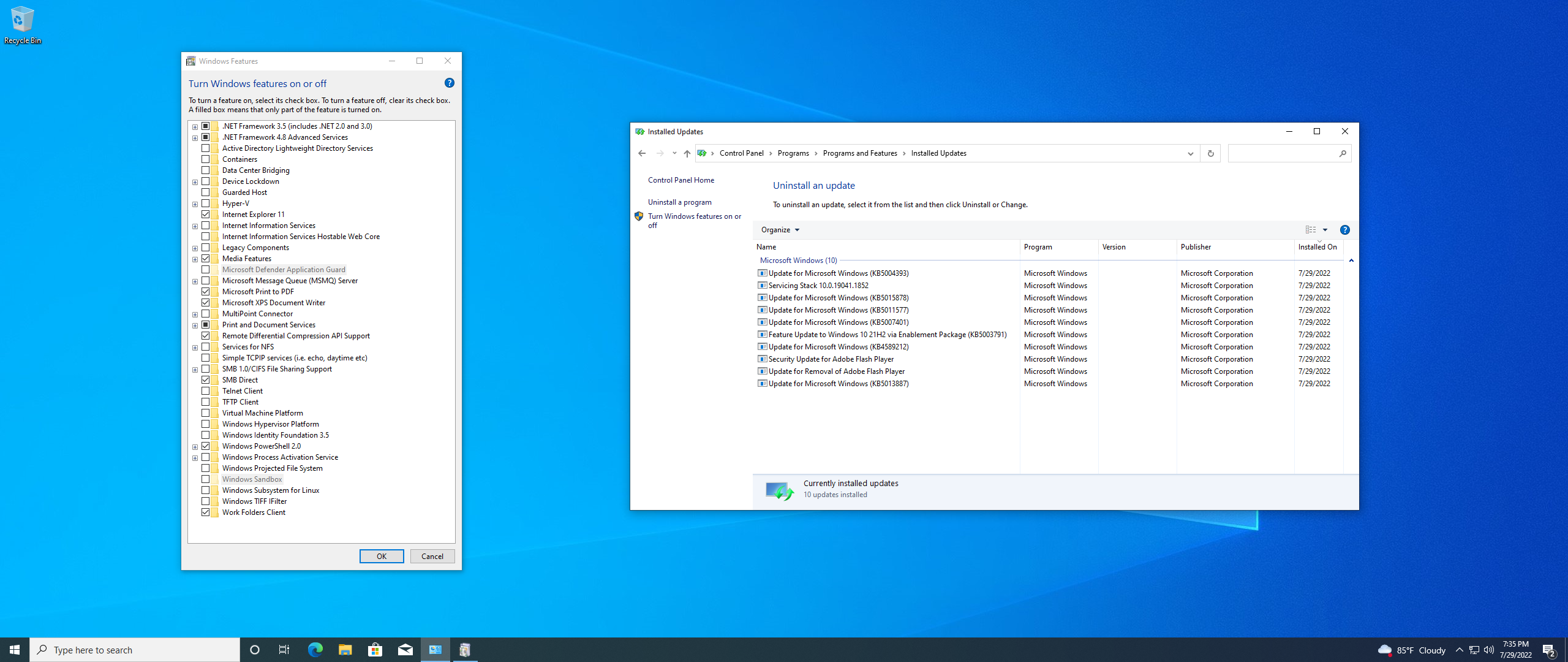
Task: Click Programs breadcrumb in address bar
Action: [793, 153]
